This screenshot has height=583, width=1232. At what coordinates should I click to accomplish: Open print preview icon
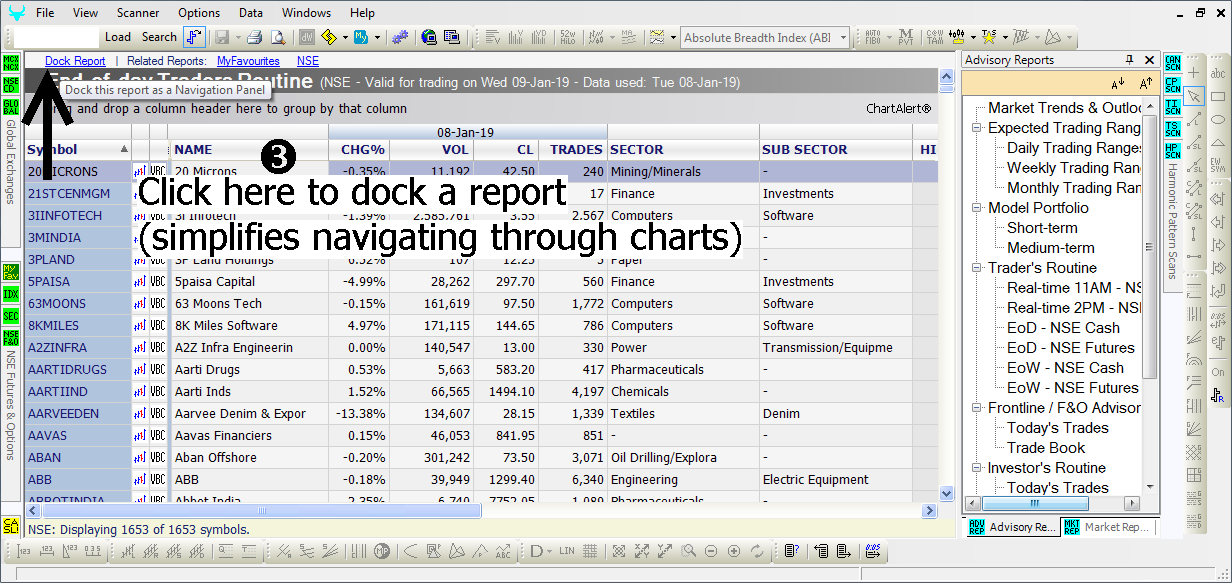click(x=278, y=37)
